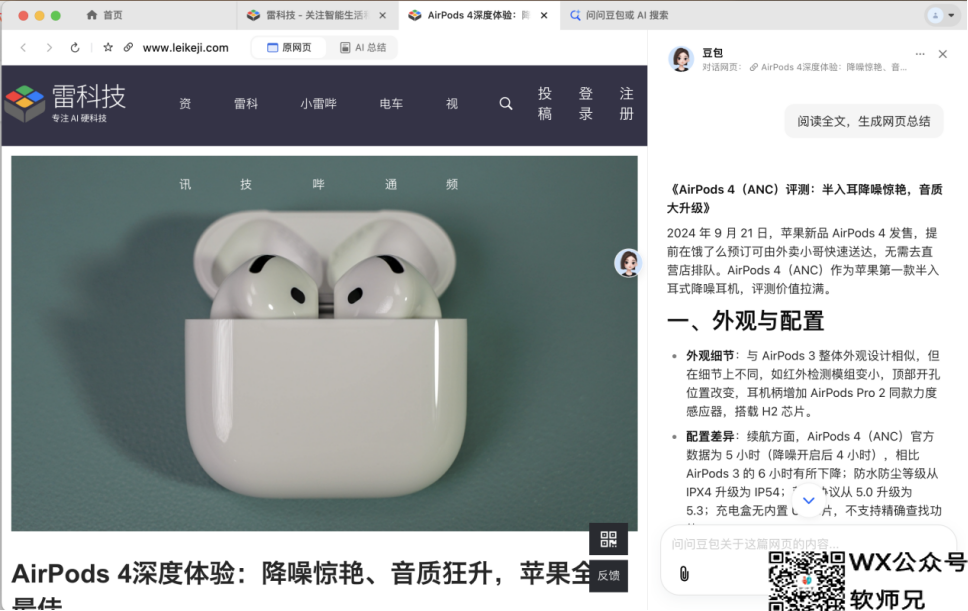Screen dimensions: 968x611
Task: Copy the page link icon
Action: (x=128, y=48)
